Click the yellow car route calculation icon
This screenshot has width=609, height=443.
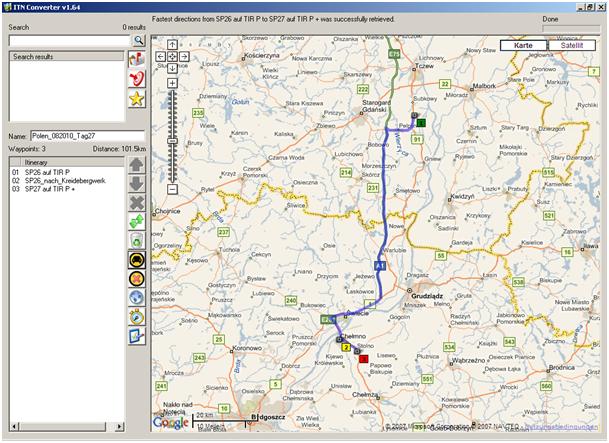[137, 260]
